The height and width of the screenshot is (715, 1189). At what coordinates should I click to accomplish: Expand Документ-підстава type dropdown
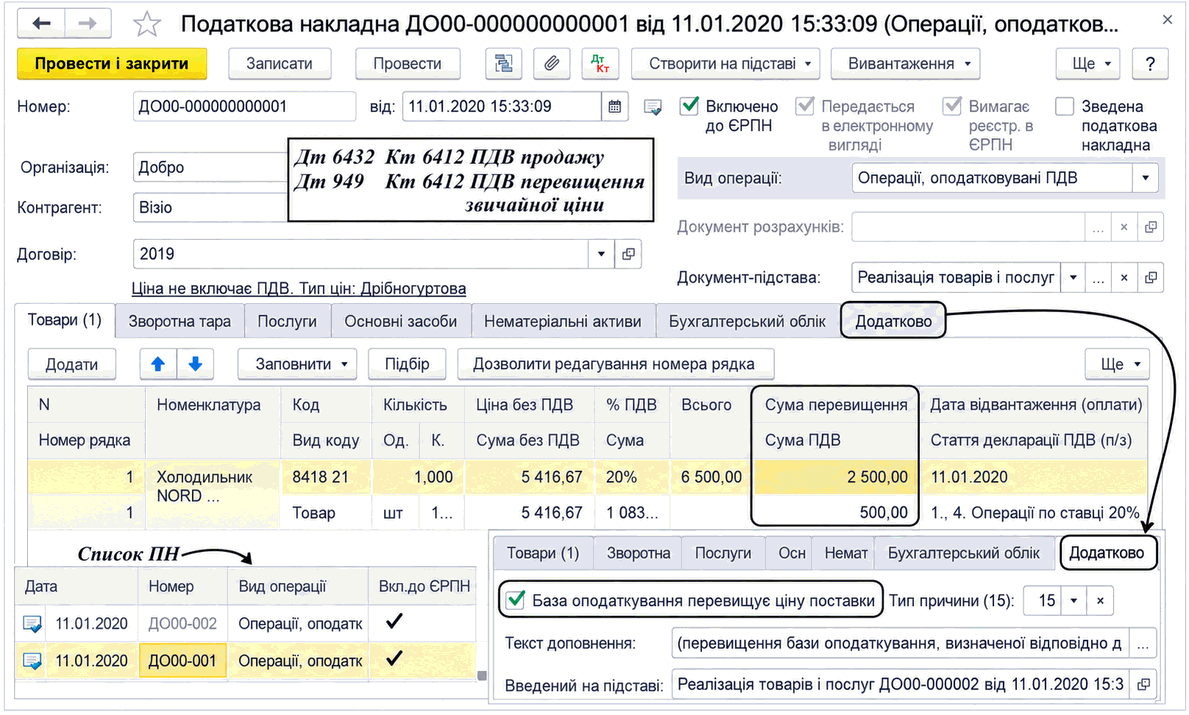click(x=1073, y=278)
